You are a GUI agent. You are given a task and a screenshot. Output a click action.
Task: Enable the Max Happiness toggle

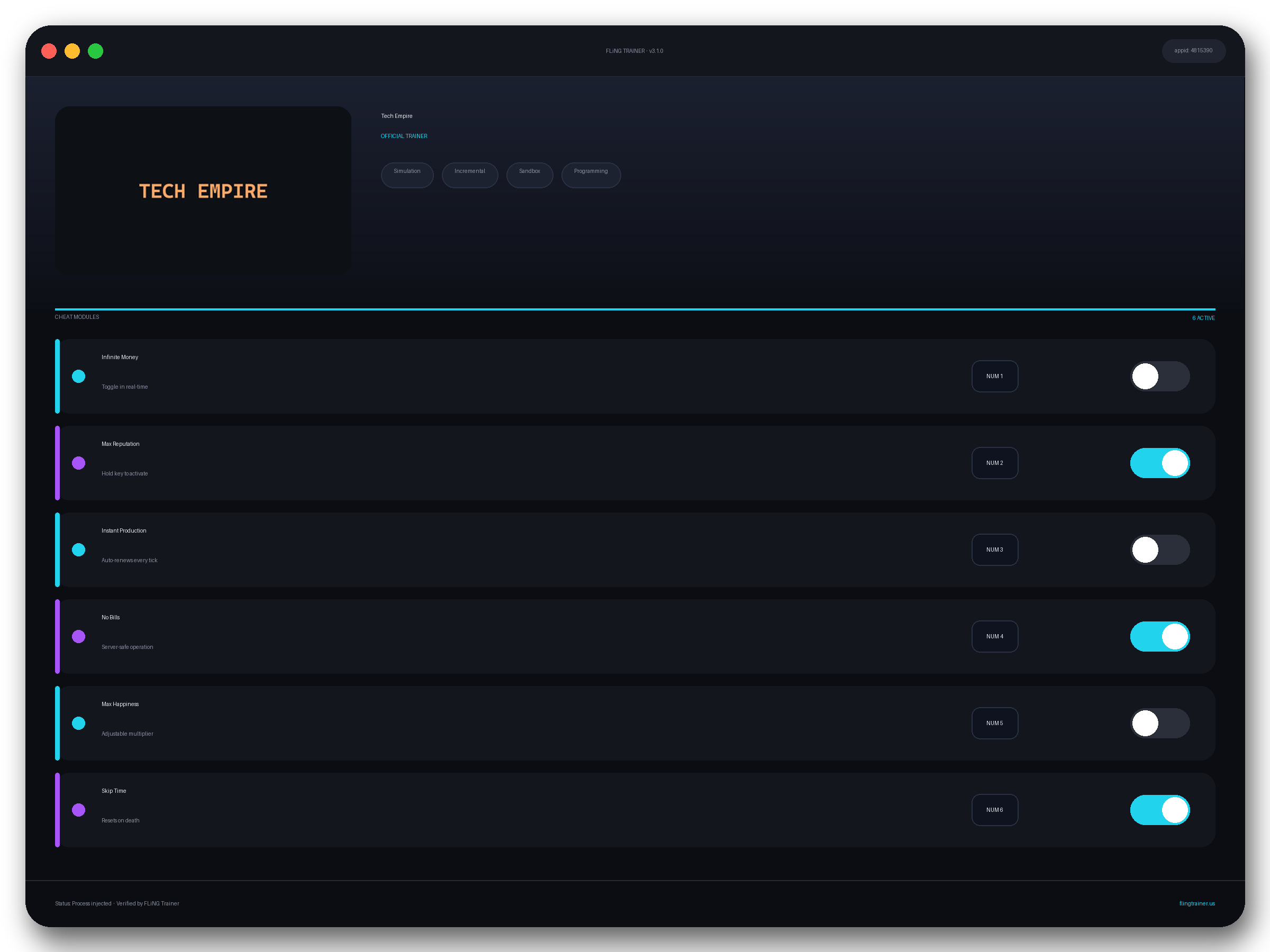tap(1160, 723)
